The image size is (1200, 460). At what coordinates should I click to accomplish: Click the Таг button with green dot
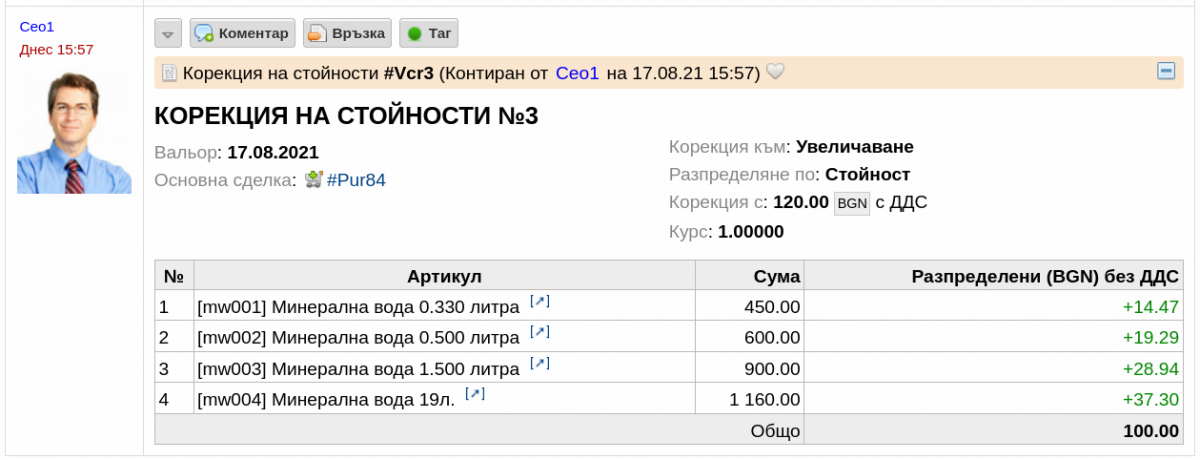(x=429, y=34)
